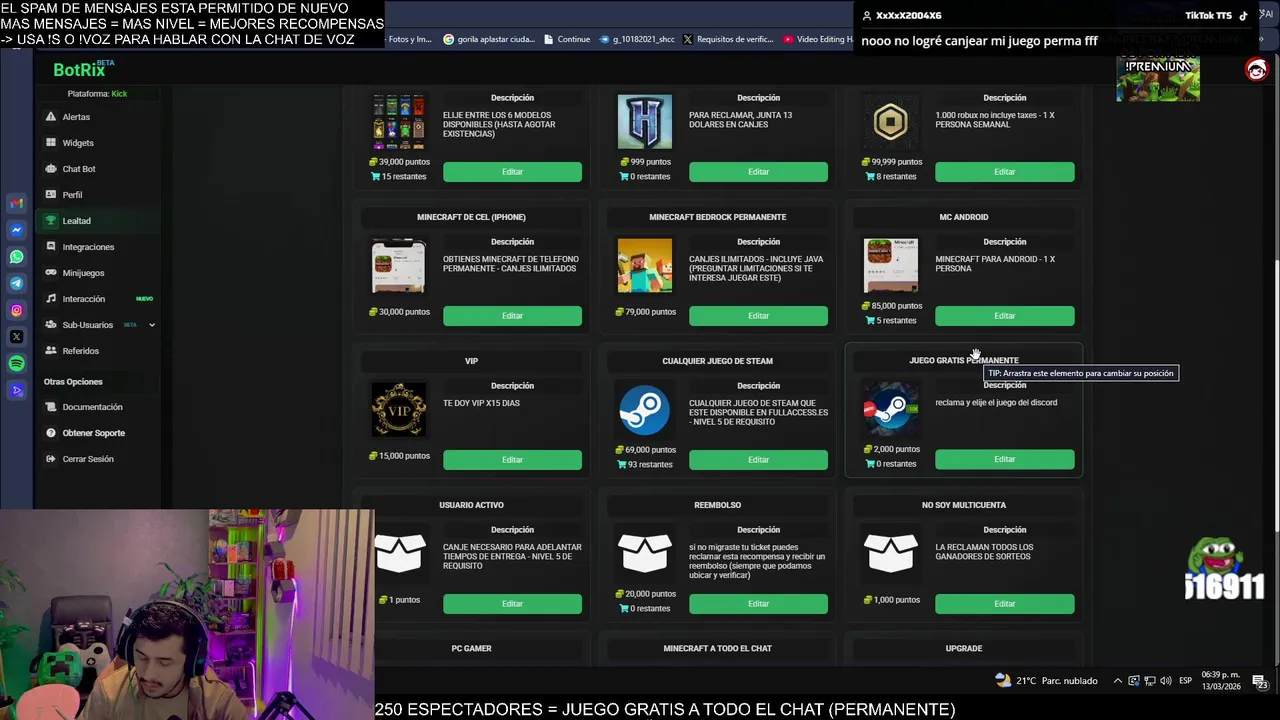
Task: Show hidden tray icons arrow
Action: [x=1117, y=681]
